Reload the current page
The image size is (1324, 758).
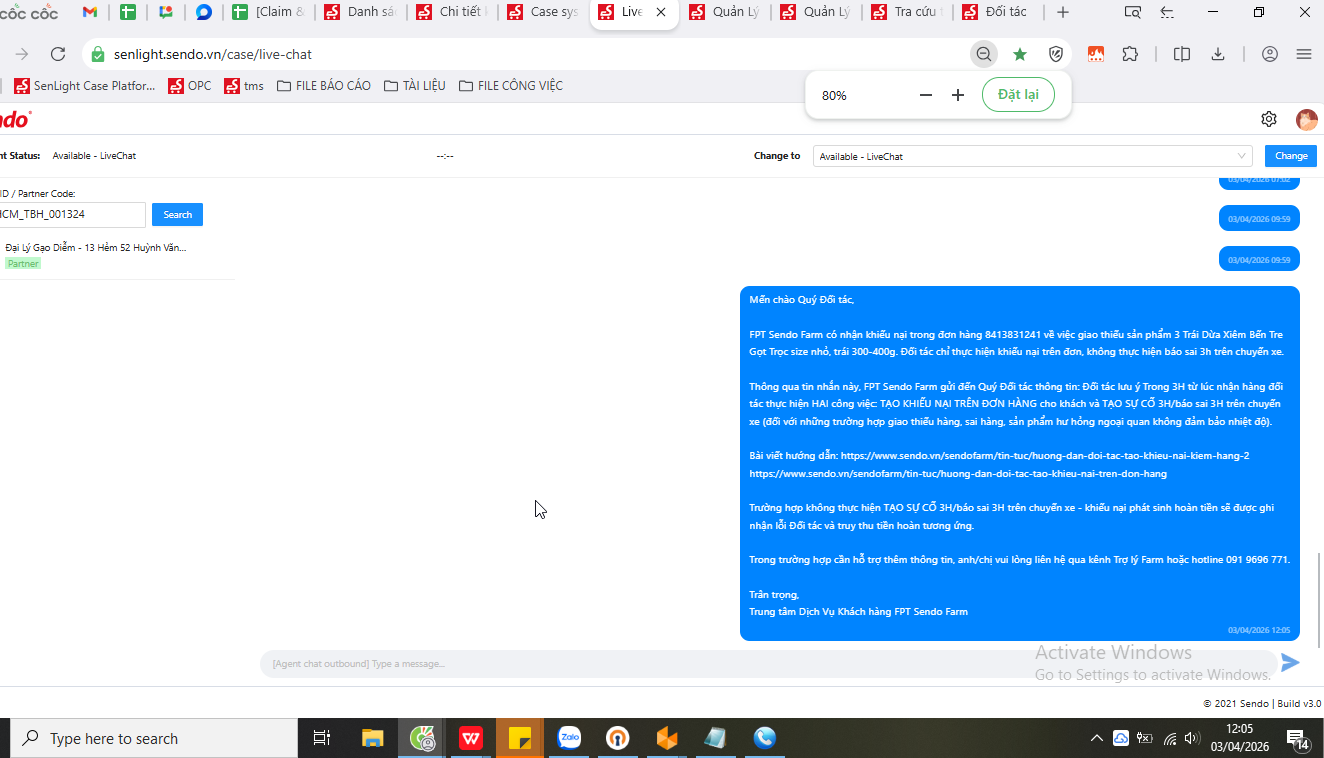pyautogui.click(x=58, y=54)
